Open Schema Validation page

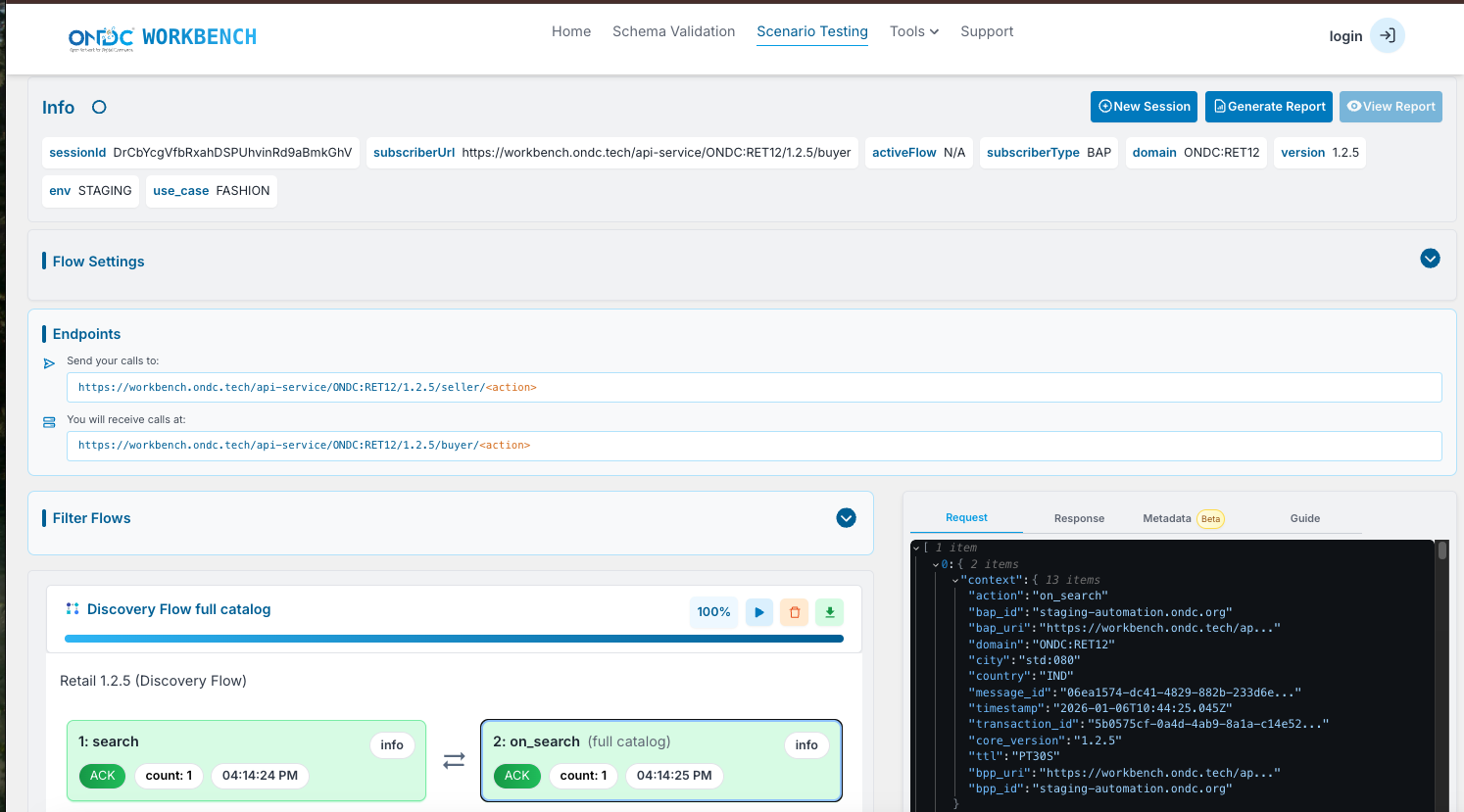click(x=674, y=31)
